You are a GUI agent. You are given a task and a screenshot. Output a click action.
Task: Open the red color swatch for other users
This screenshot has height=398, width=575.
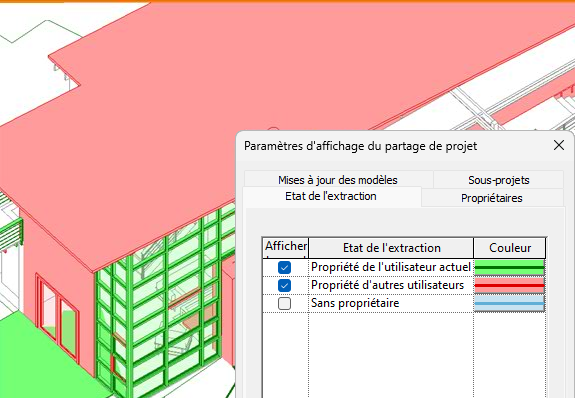(x=509, y=285)
